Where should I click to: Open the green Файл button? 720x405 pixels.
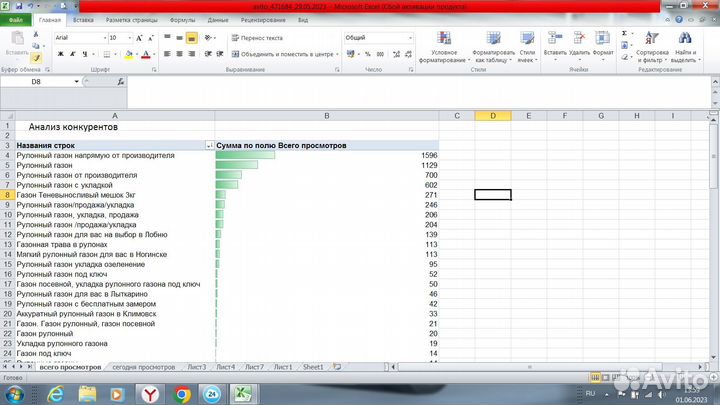coord(15,19)
